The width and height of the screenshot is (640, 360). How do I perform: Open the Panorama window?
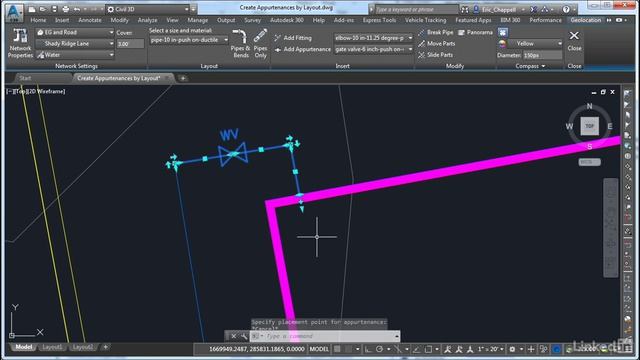pyautogui.click(x=476, y=32)
